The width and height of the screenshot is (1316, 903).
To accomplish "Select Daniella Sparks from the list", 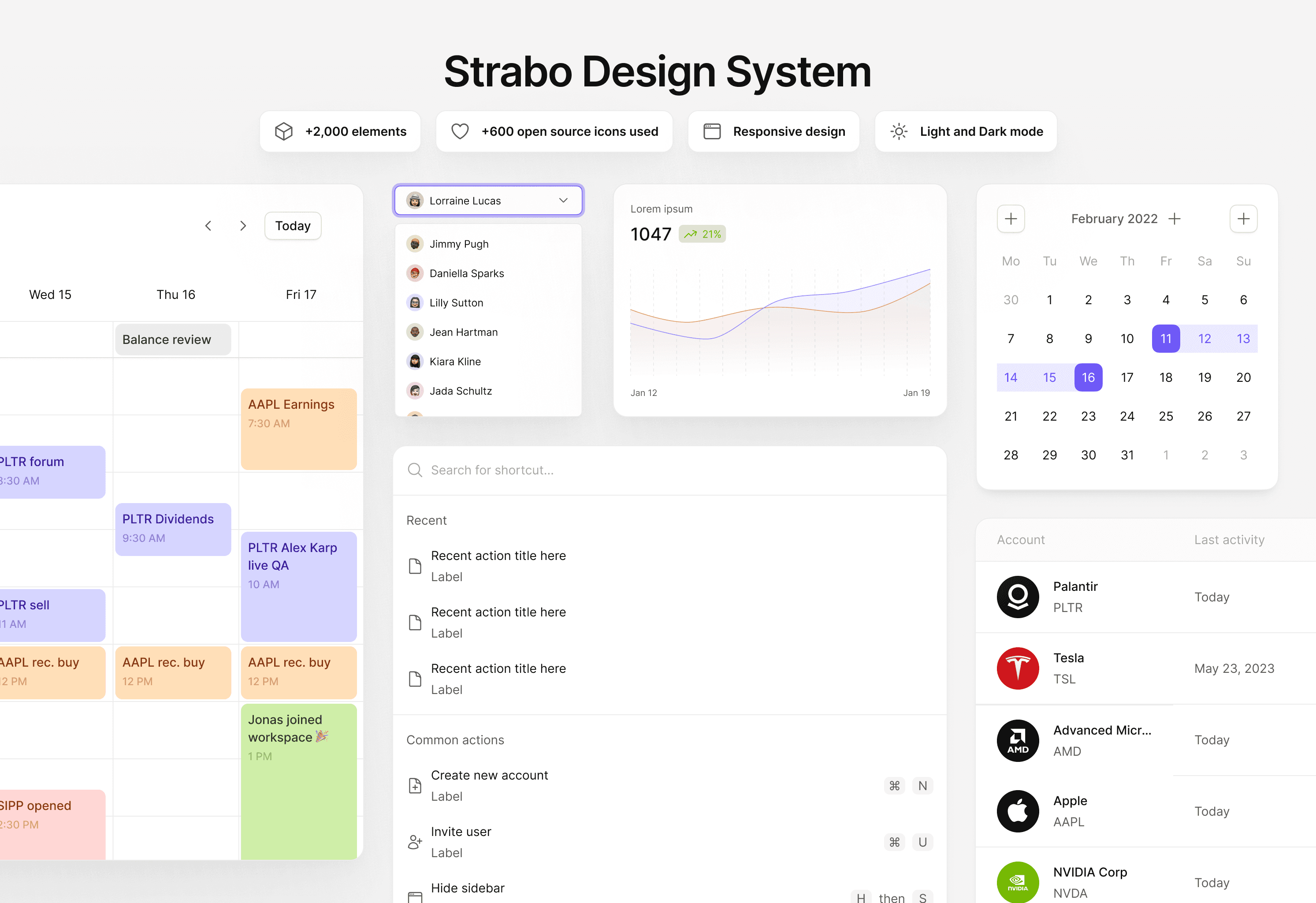I will coord(467,274).
